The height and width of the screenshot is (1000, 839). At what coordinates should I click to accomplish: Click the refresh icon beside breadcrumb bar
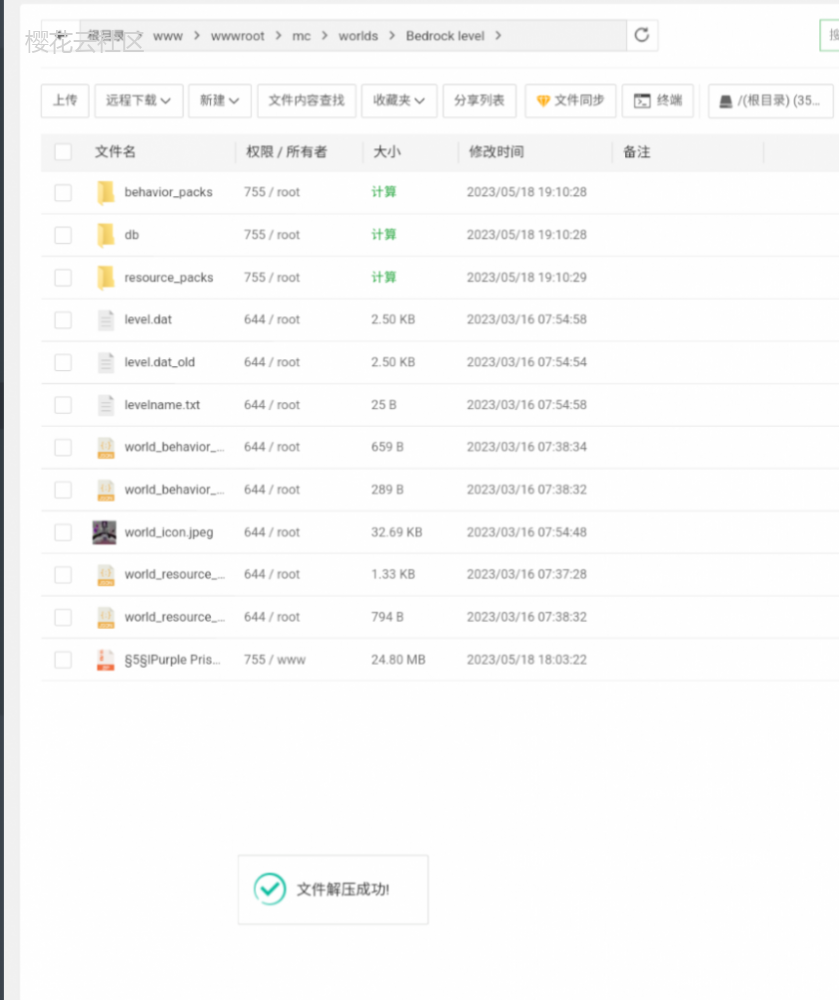coord(641,33)
